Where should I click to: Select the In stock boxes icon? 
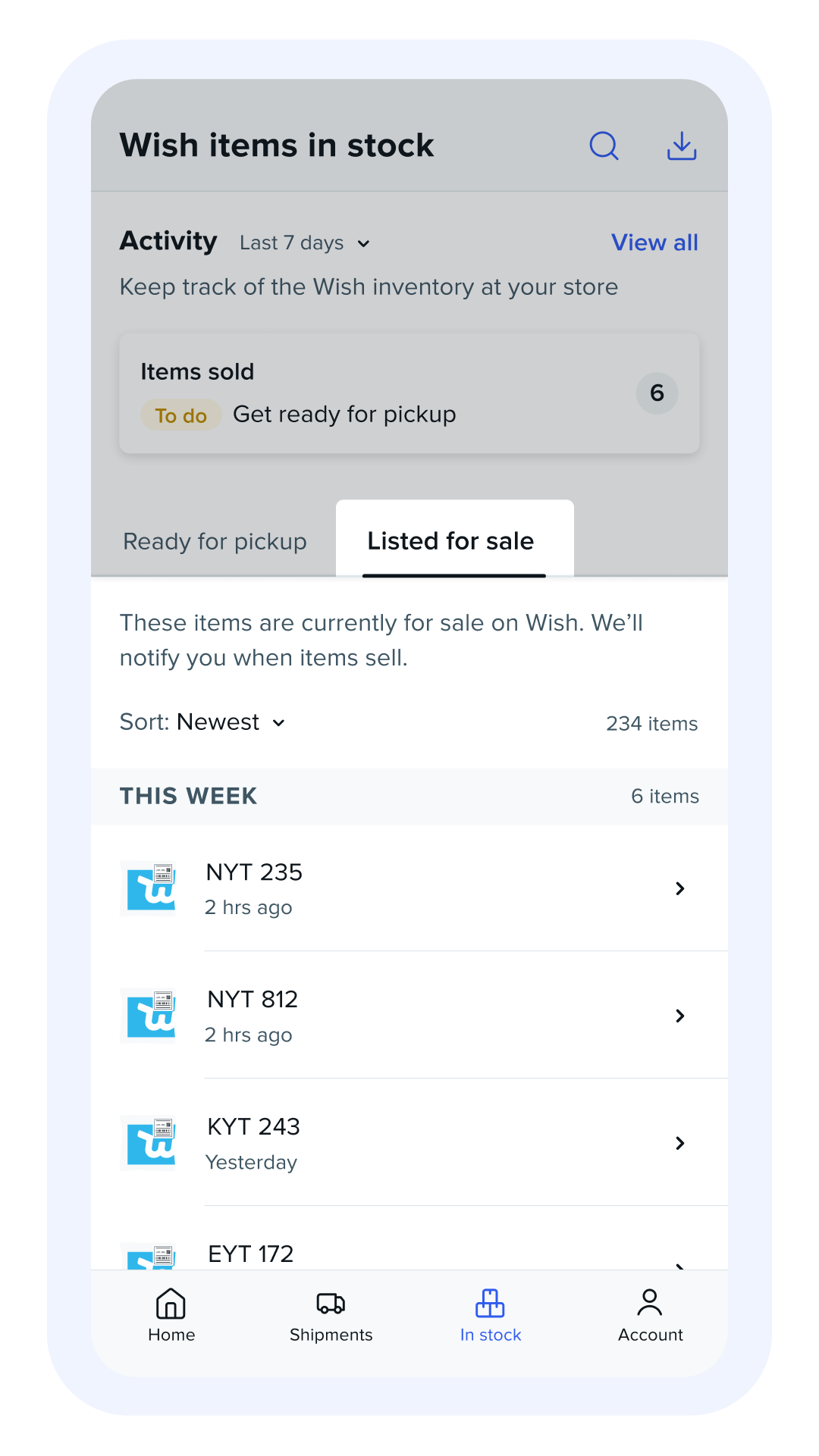click(x=490, y=1304)
